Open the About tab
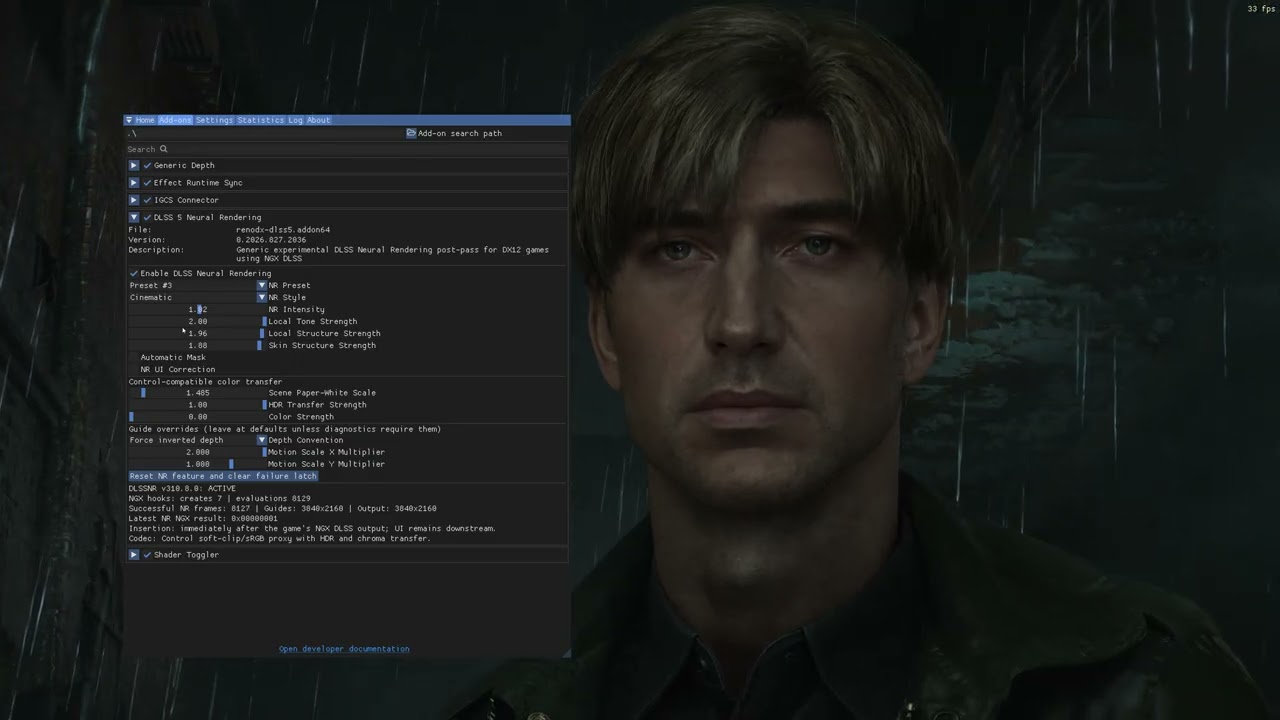 point(318,120)
